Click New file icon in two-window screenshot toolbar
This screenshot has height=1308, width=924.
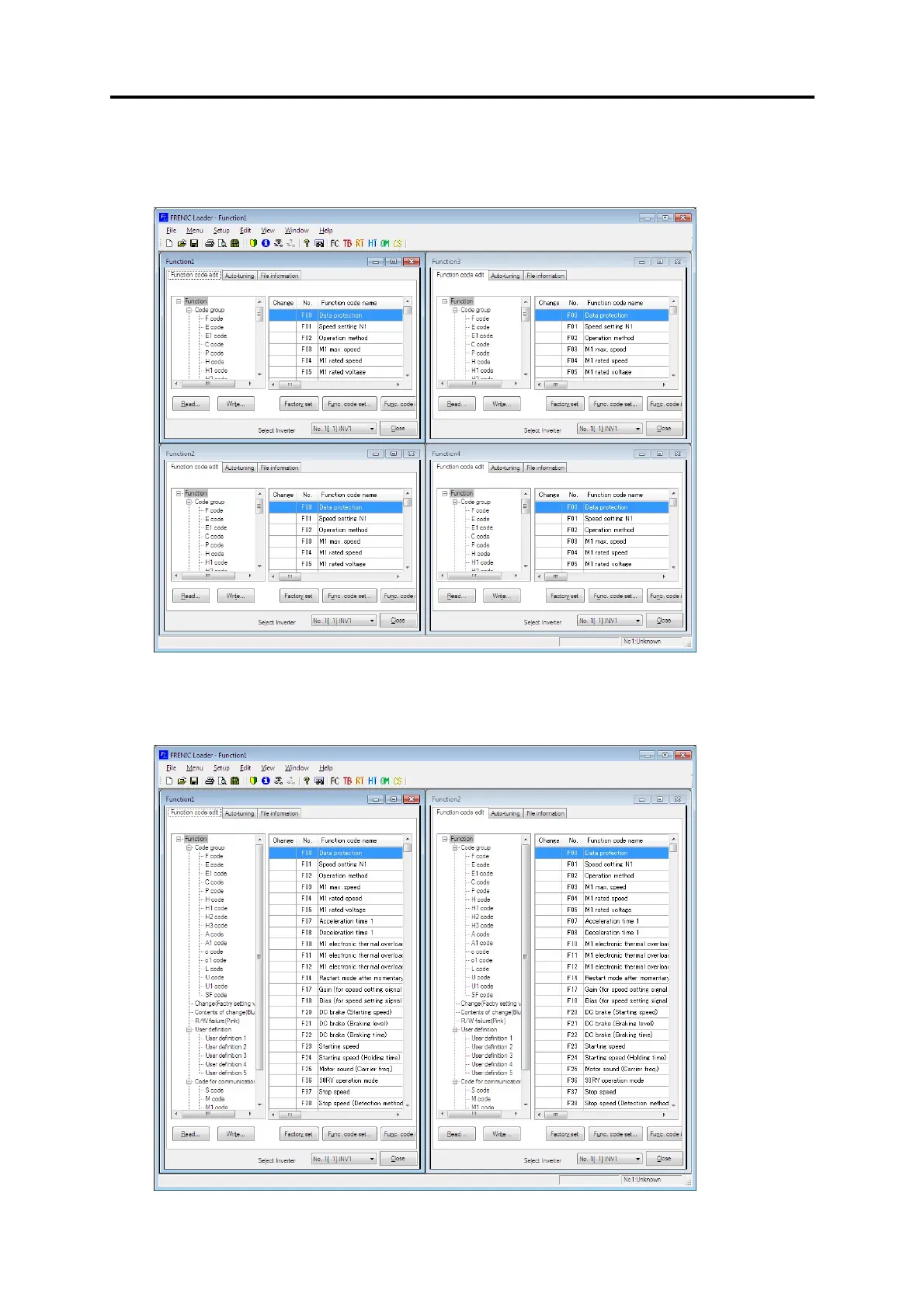169,781
